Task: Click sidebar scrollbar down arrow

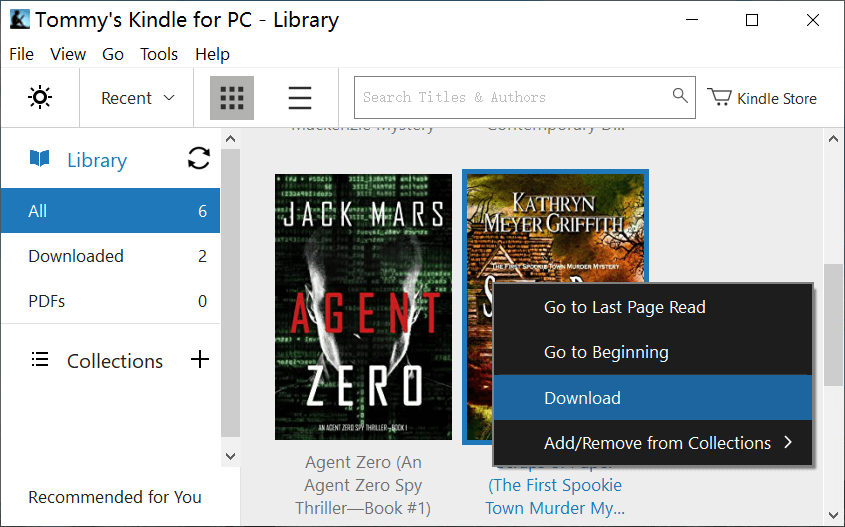Action: pyautogui.click(x=231, y=456)
